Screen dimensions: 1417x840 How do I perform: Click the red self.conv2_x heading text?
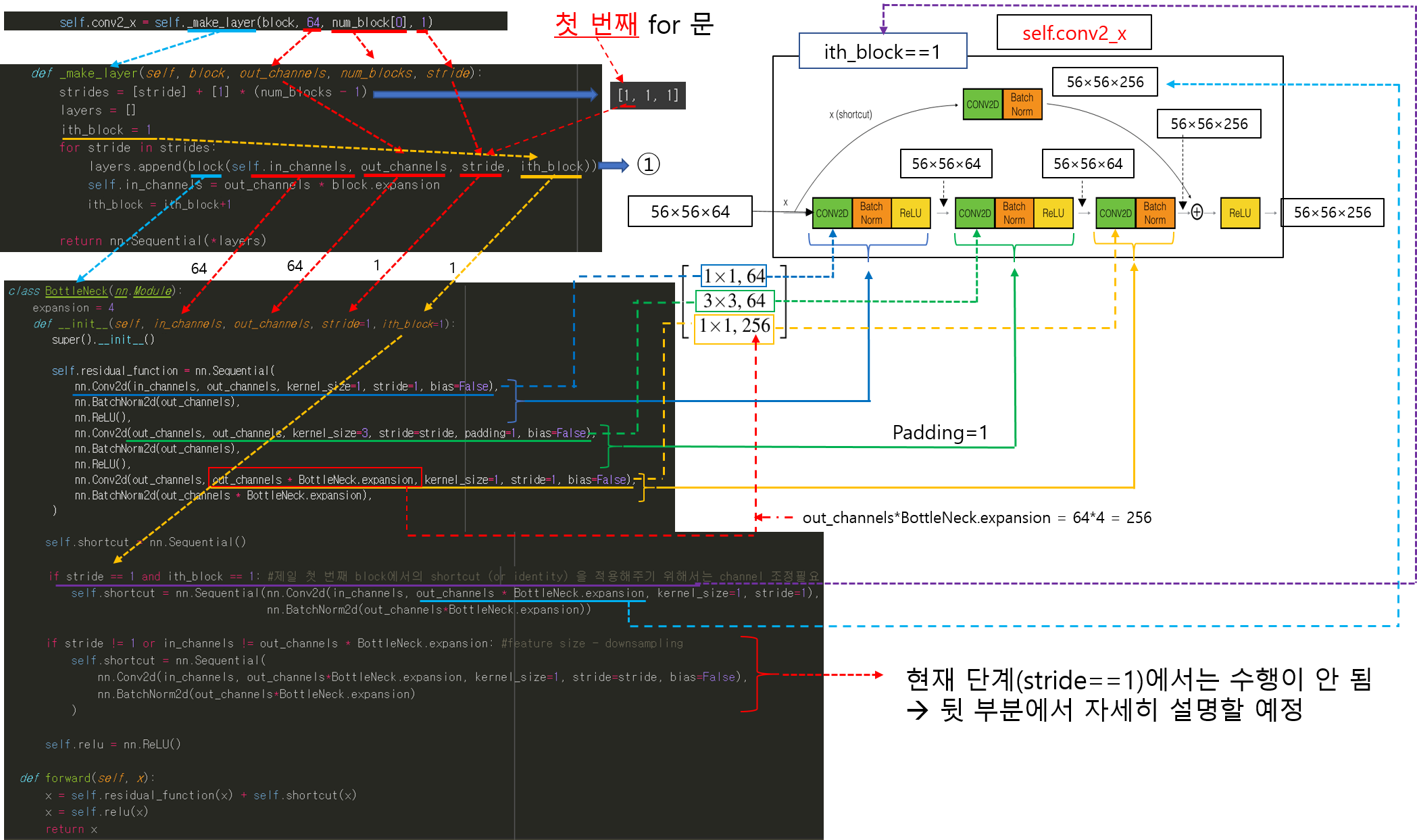tap(1074, 33)
